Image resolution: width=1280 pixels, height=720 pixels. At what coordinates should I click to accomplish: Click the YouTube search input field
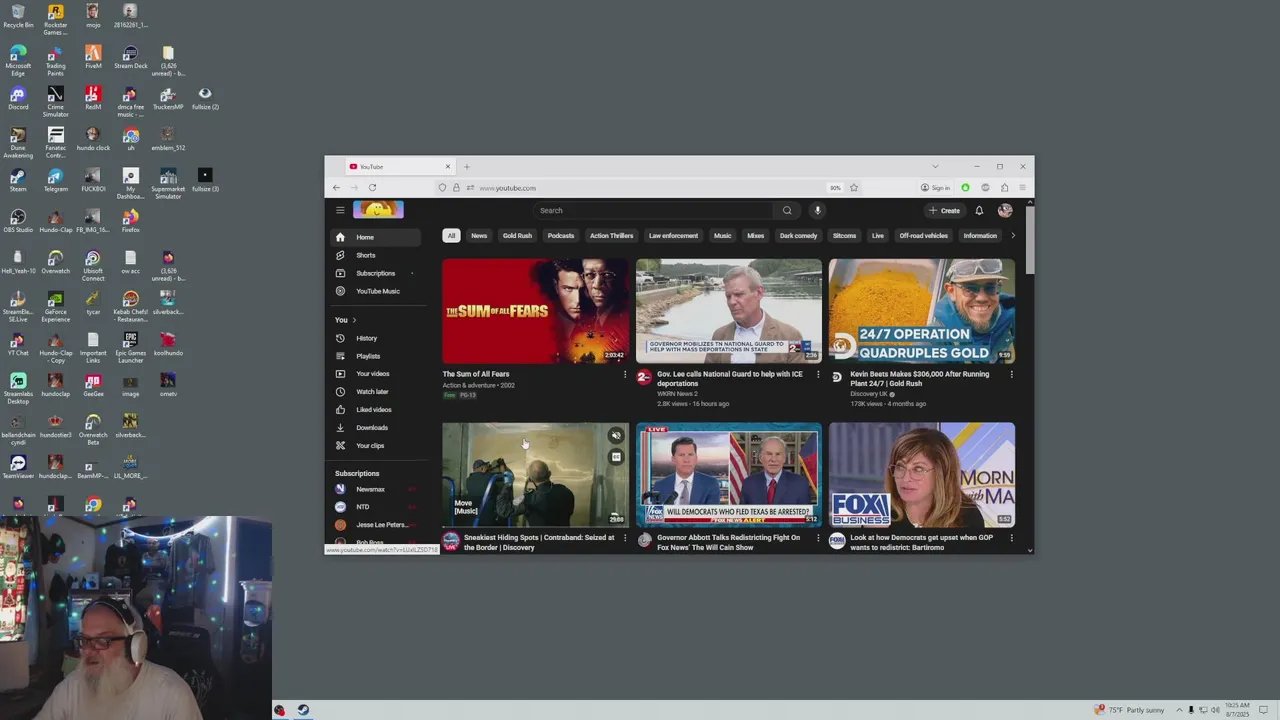(654, 210)
